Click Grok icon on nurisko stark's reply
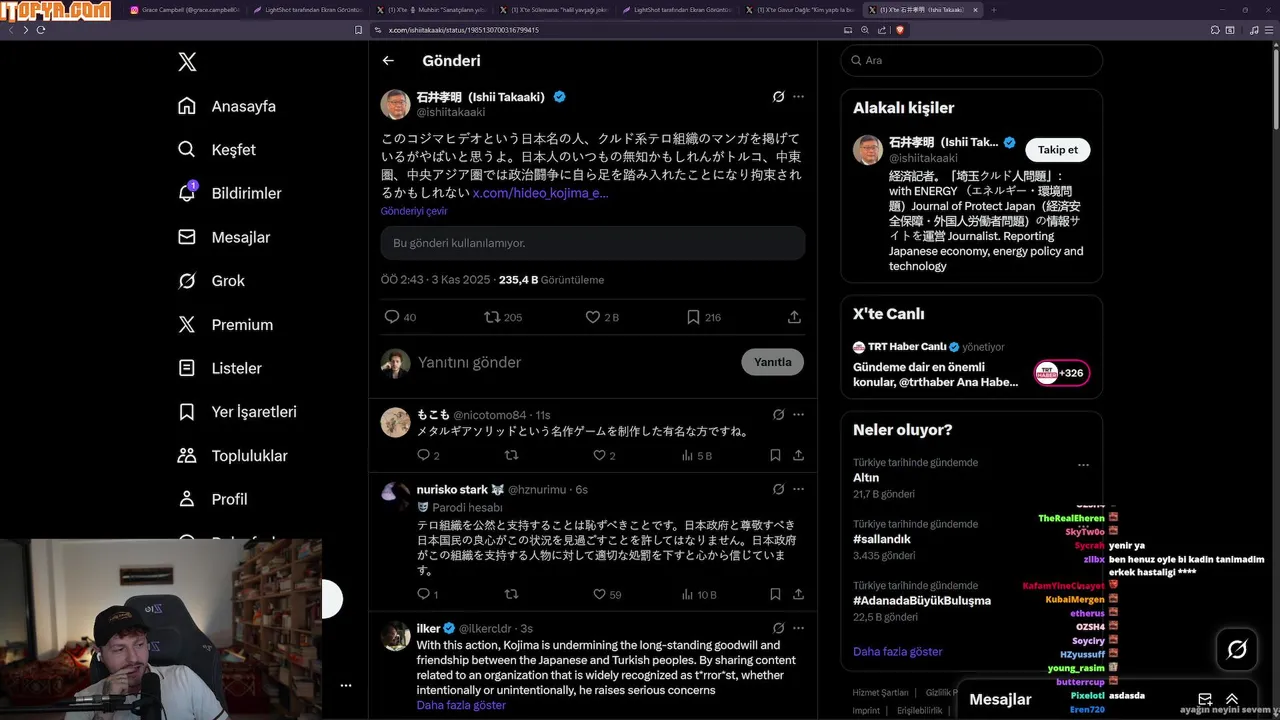The image size is (1280, 720). point(778,489)
